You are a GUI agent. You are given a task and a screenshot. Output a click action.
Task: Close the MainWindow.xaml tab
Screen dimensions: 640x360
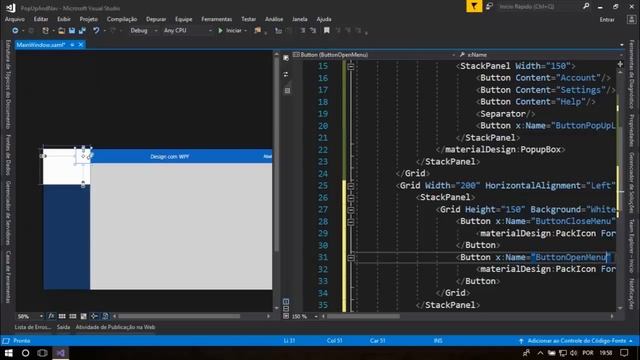tap(81, 45)
